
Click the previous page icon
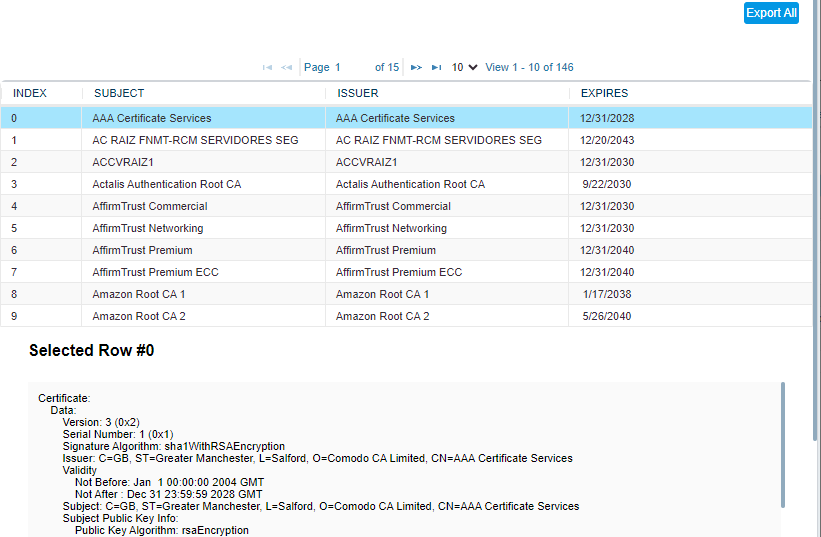click(287, 68)
